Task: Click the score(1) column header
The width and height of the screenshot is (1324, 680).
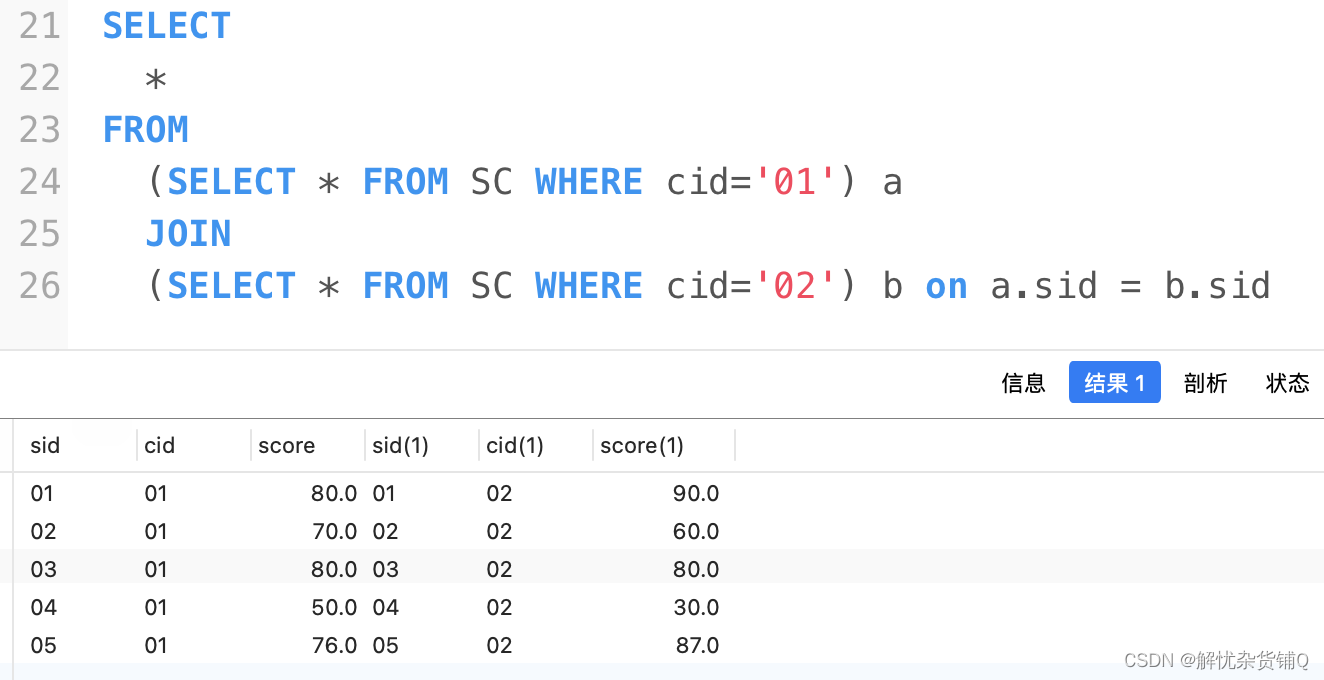Action: [x=642, y=446]
